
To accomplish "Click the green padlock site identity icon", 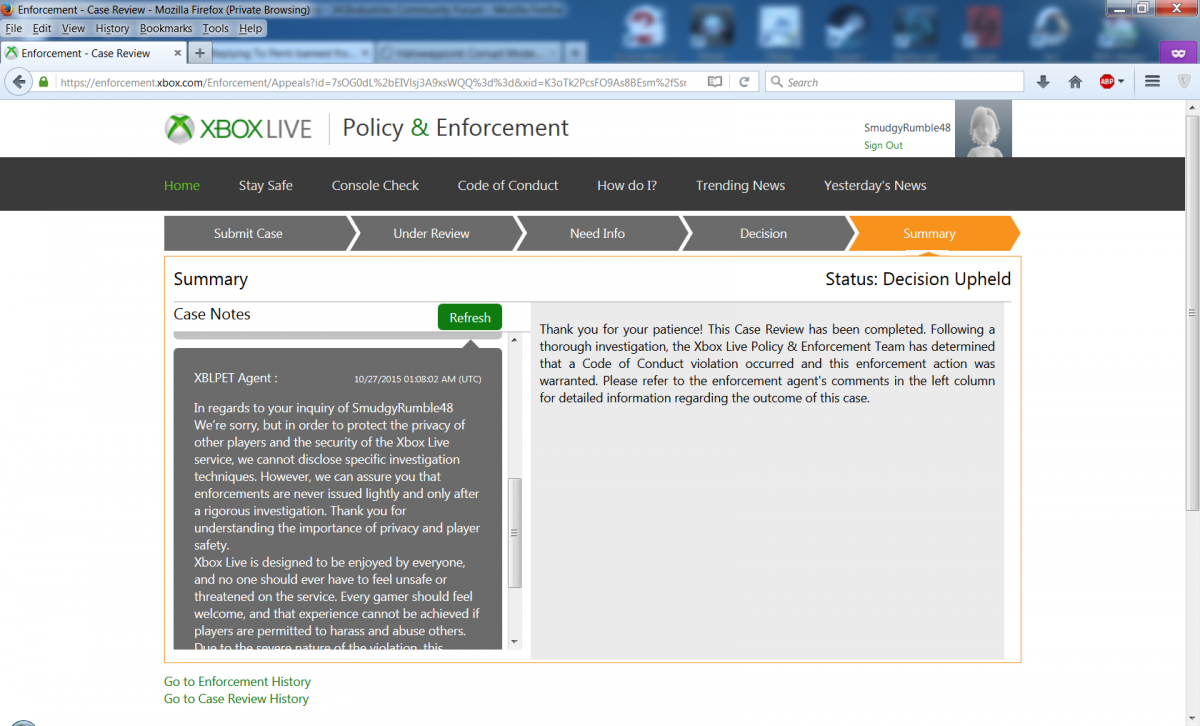I will click(44, 82).
